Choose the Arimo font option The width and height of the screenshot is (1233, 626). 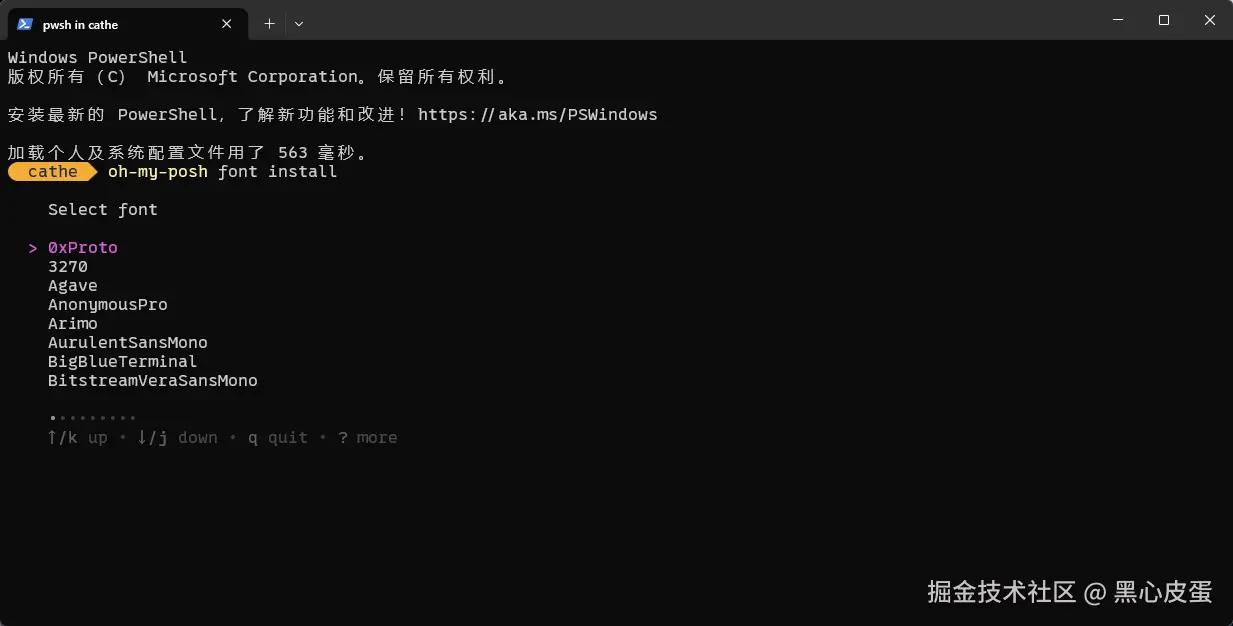(73, 324)
